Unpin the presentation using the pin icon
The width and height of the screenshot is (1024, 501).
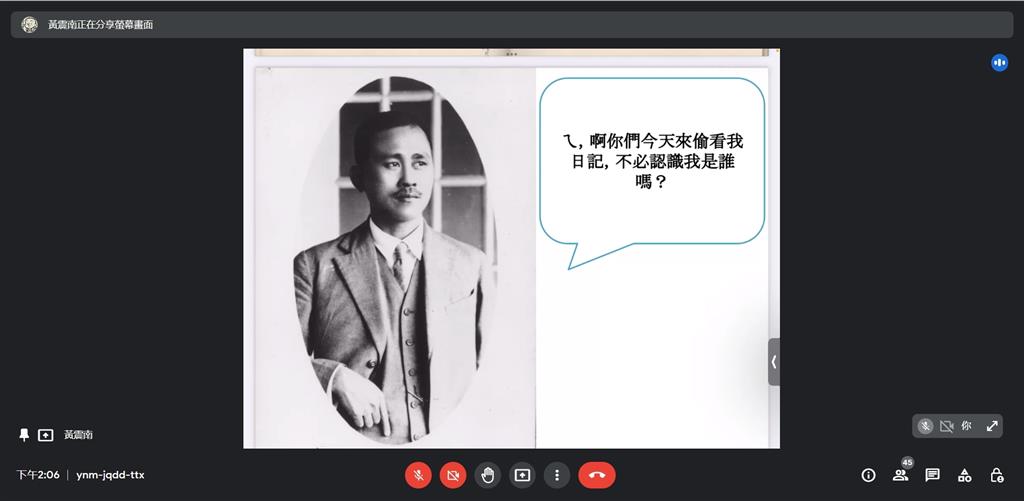tap(24, 434)
